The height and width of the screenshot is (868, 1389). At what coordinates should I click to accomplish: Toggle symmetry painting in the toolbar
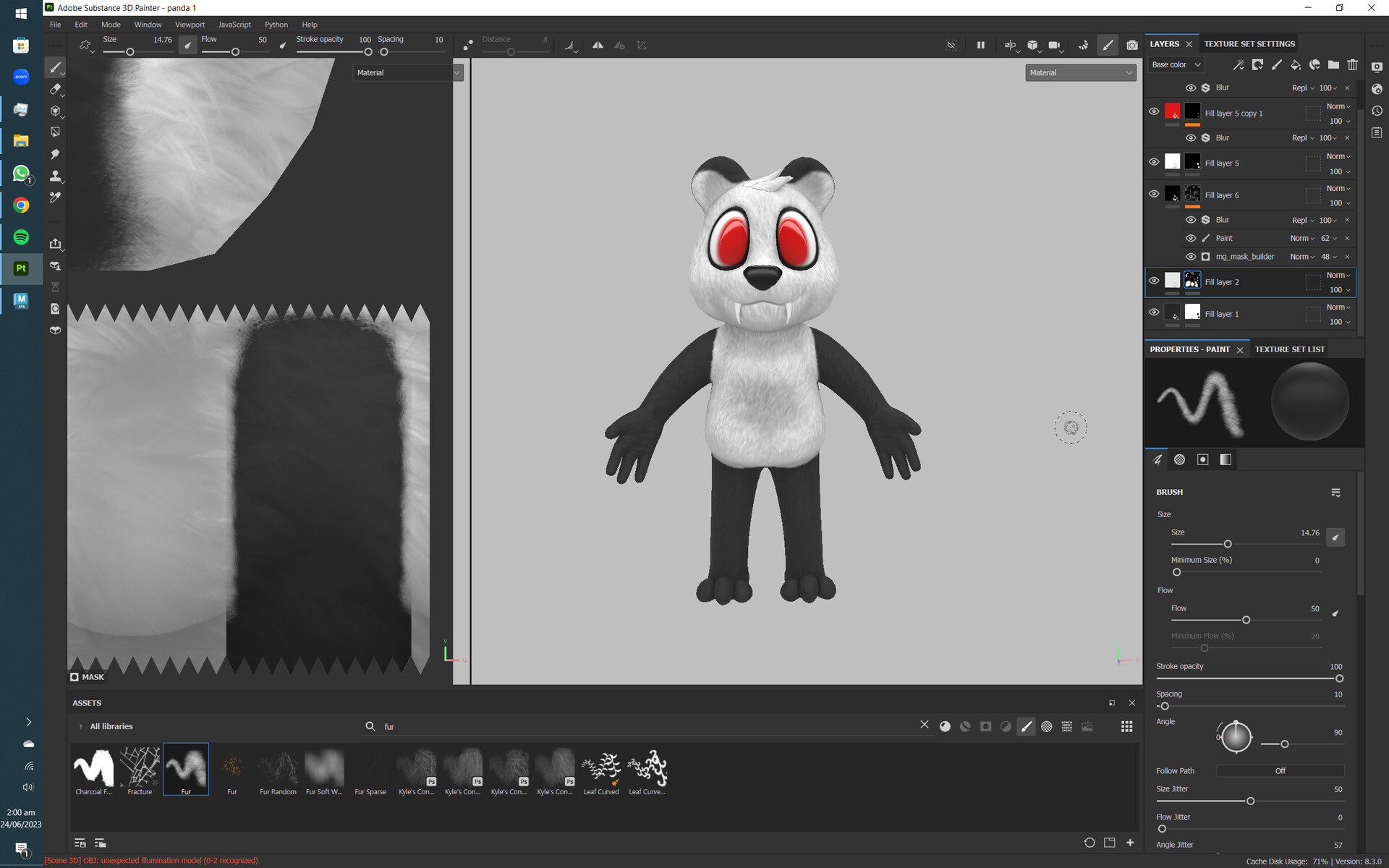(x=598, y=45)
